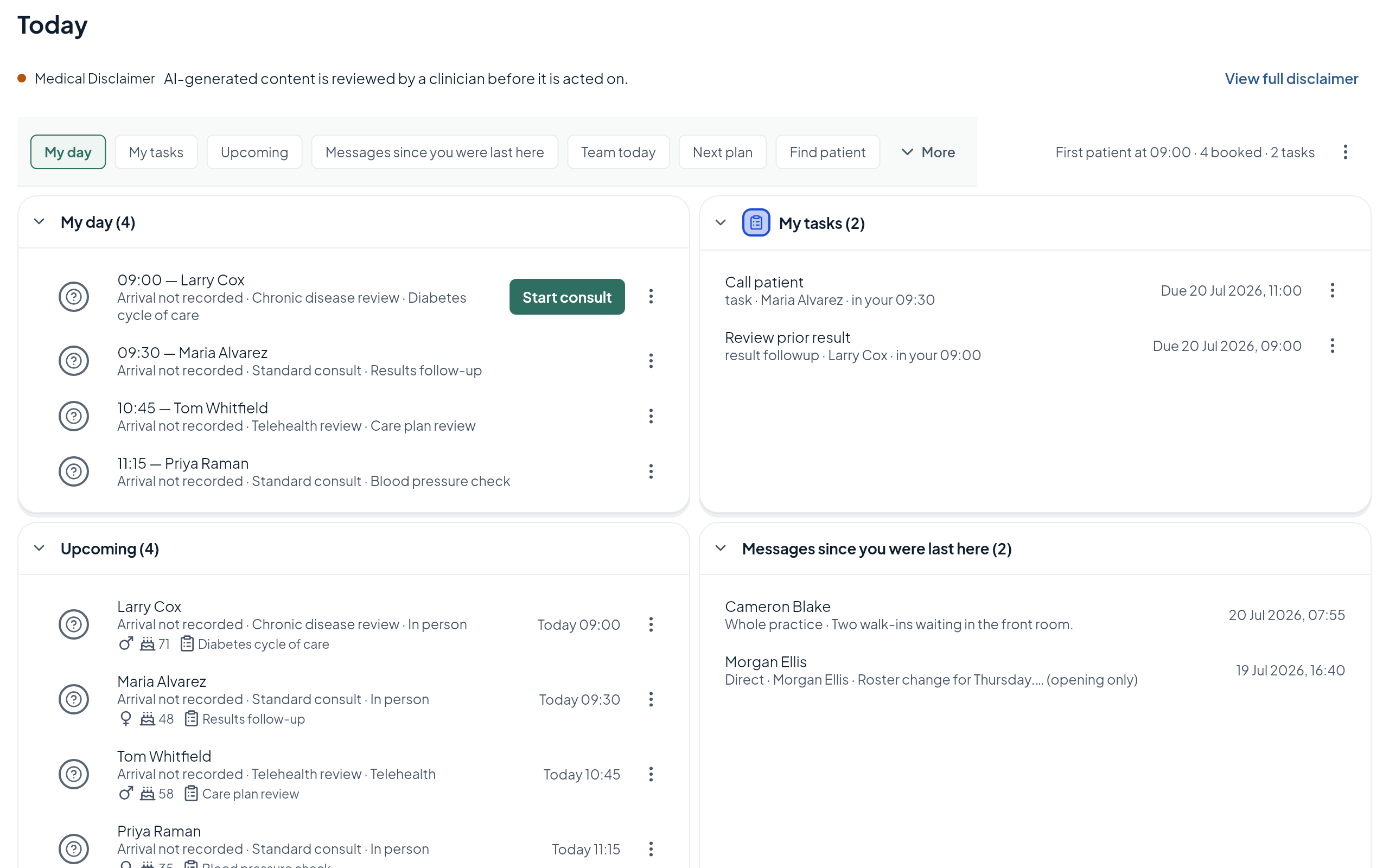
Task: Open kebab menu for Maria Alvarez 09:30 appointment
Action: [651, 361]
